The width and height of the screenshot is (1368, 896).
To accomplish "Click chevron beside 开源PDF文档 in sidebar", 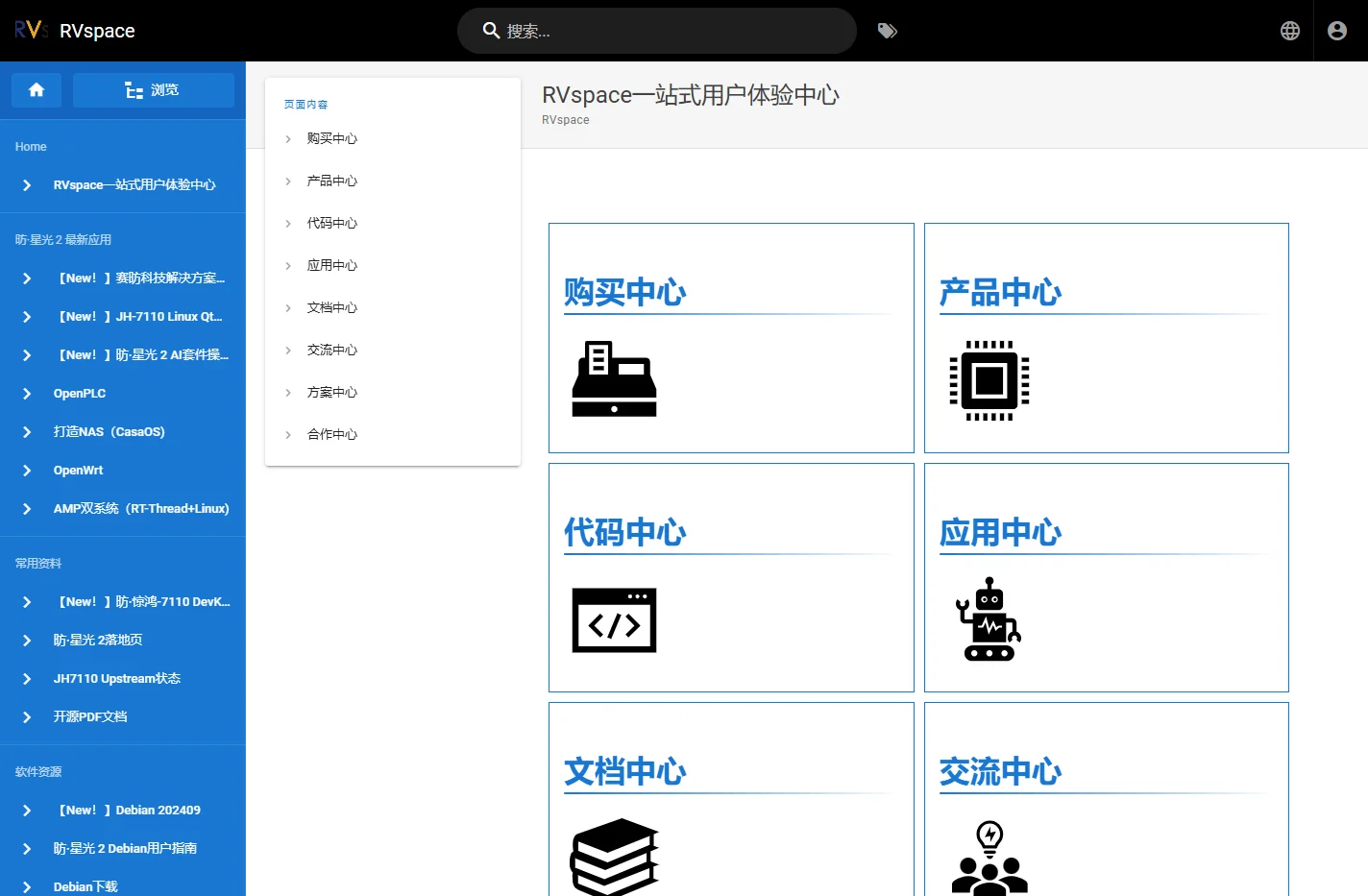I will click(27, 717).
